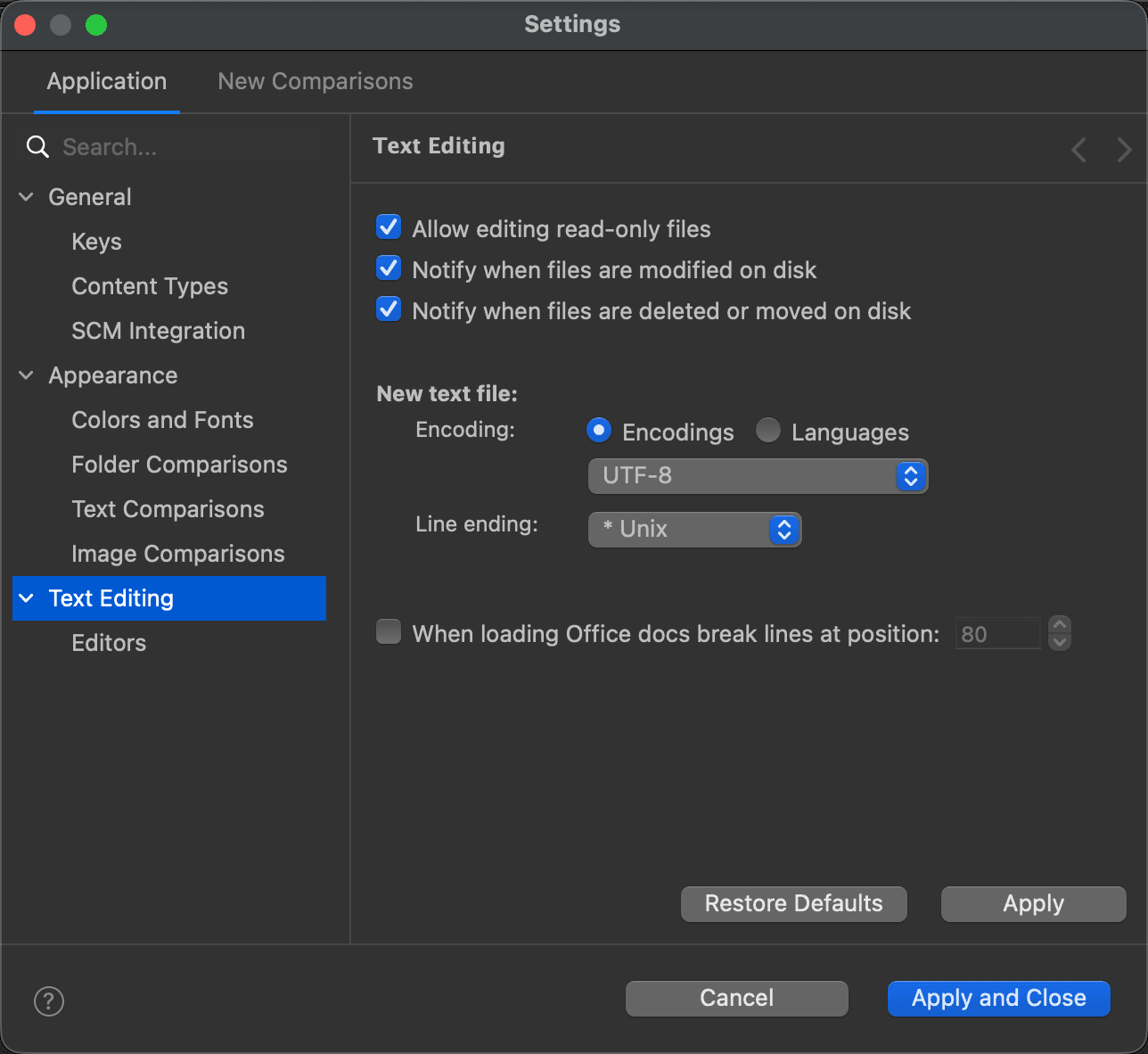Select the Languages radio button

coord(768,431)
